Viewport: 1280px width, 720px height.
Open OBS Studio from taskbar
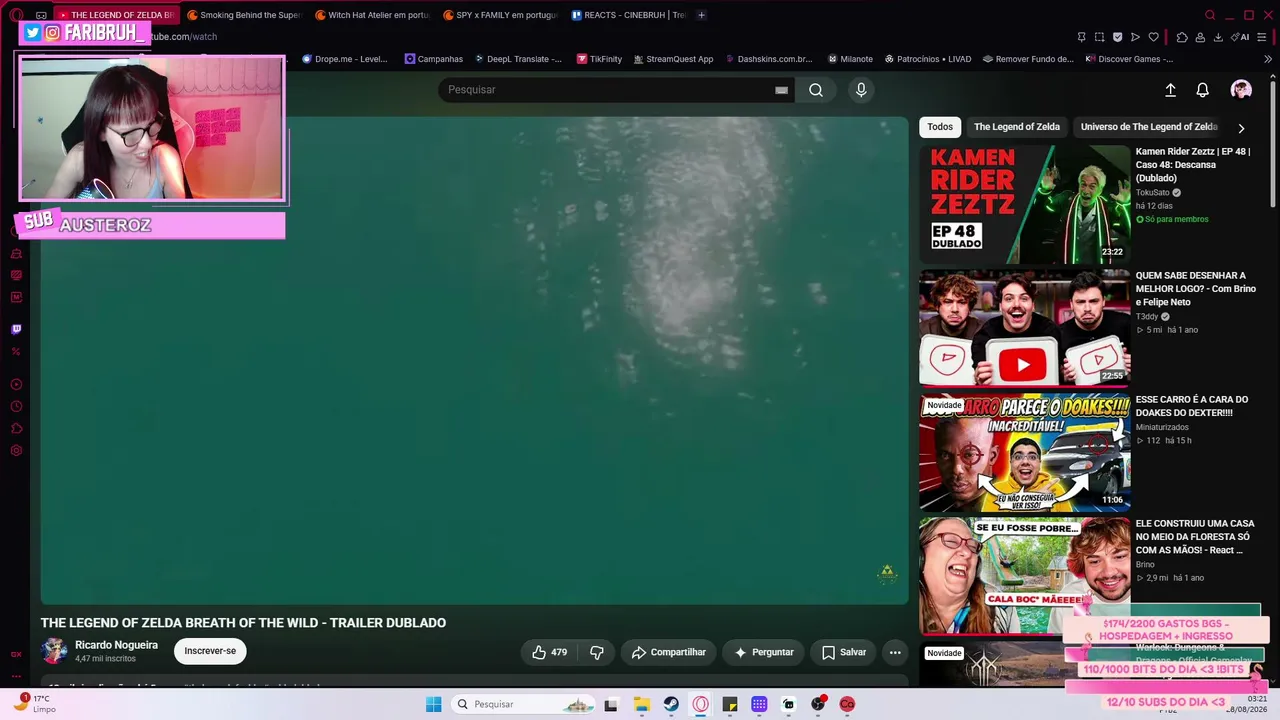(818, 704)
